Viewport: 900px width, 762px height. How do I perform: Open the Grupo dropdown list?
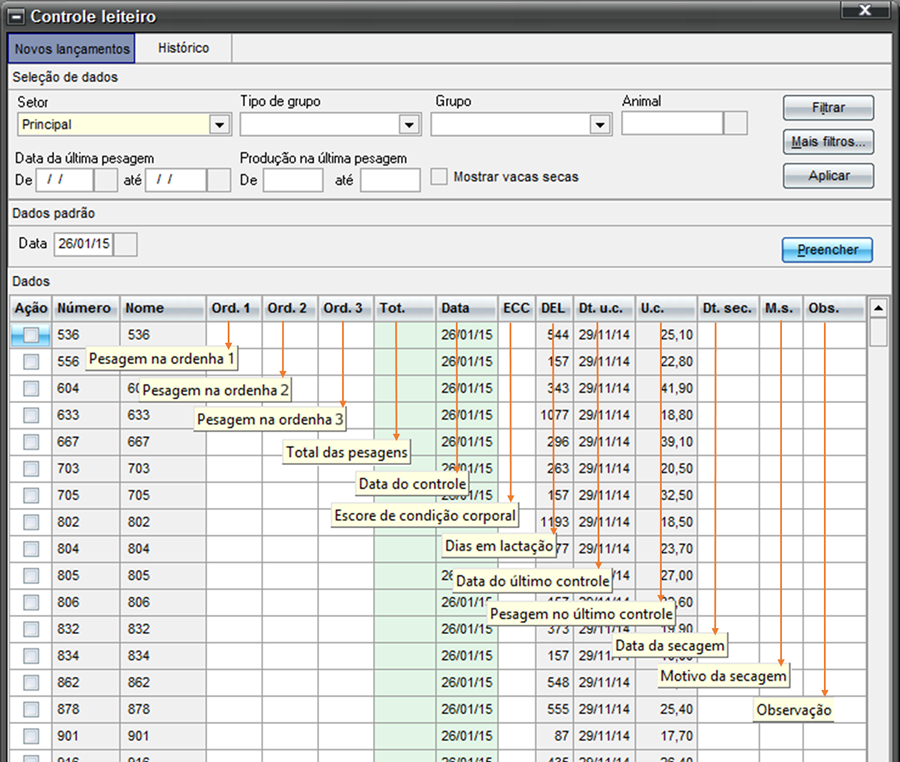[600, 125]
